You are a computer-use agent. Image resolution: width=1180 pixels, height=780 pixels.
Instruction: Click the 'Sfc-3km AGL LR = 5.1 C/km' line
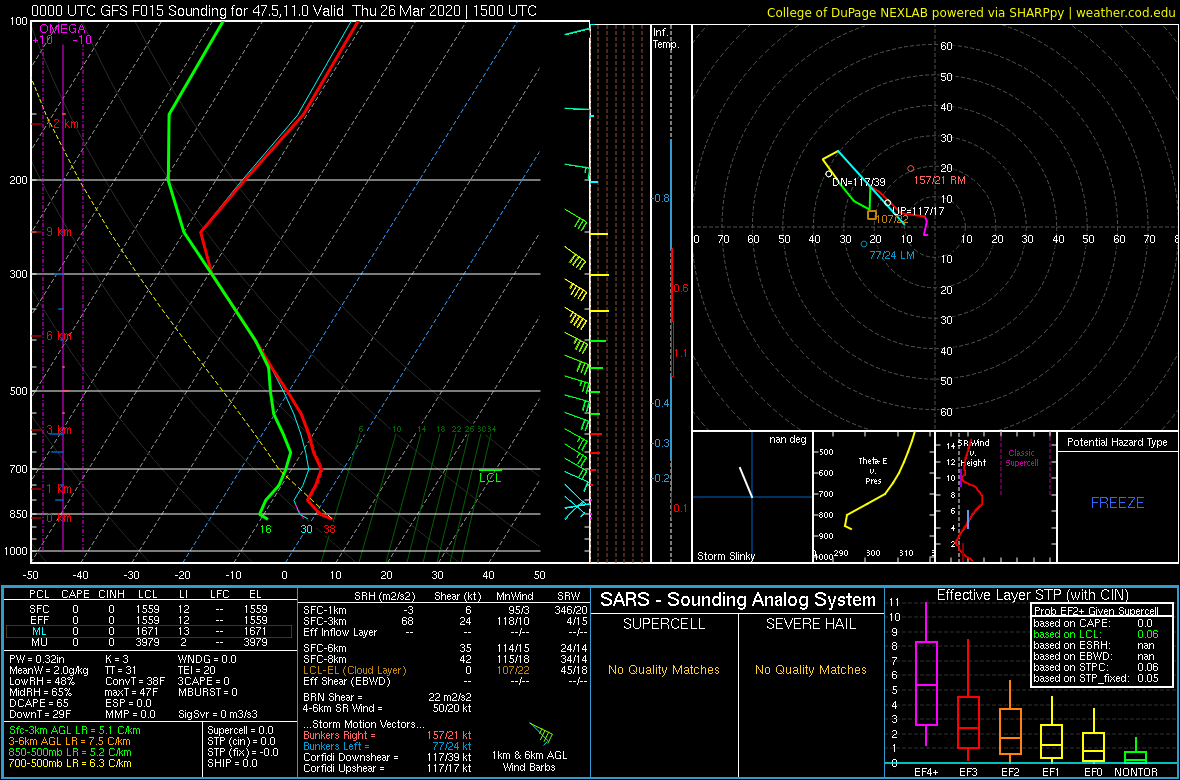tap(75, 731)
